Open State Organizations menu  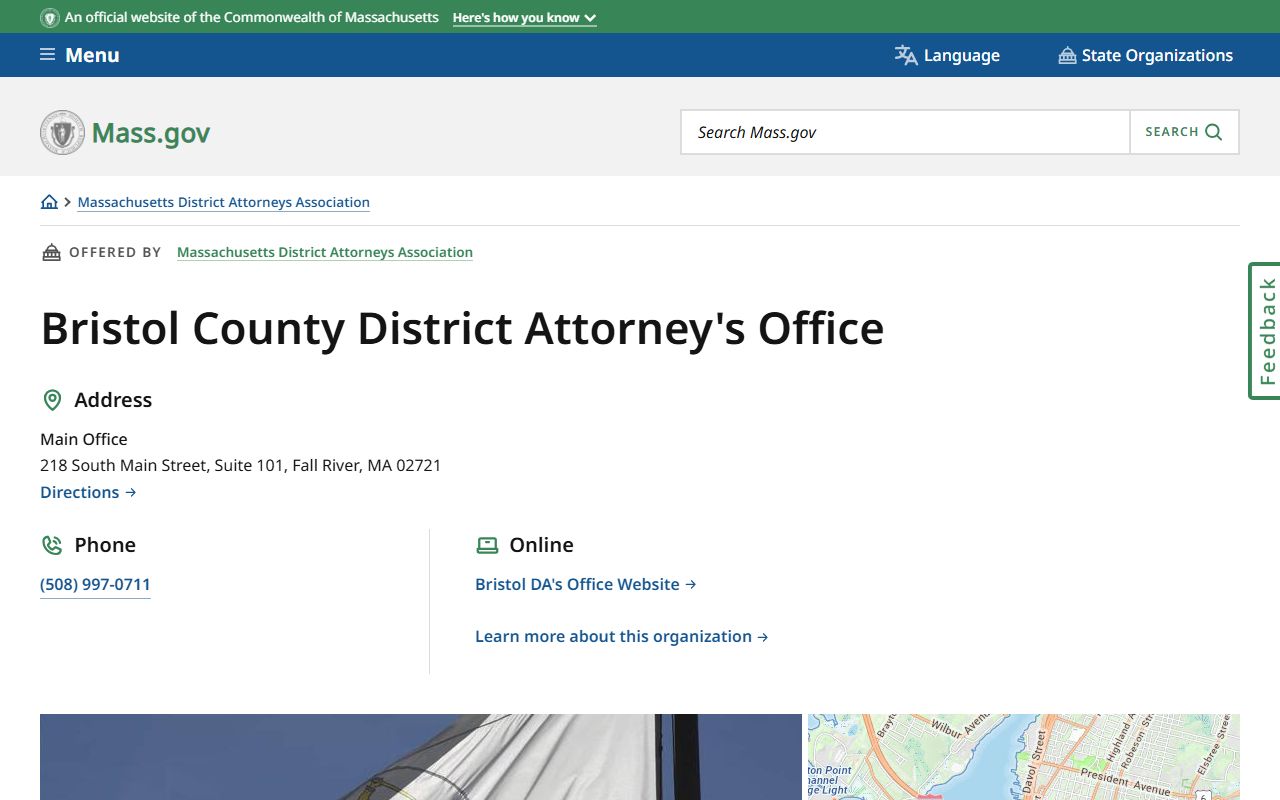coord(1146,55)
